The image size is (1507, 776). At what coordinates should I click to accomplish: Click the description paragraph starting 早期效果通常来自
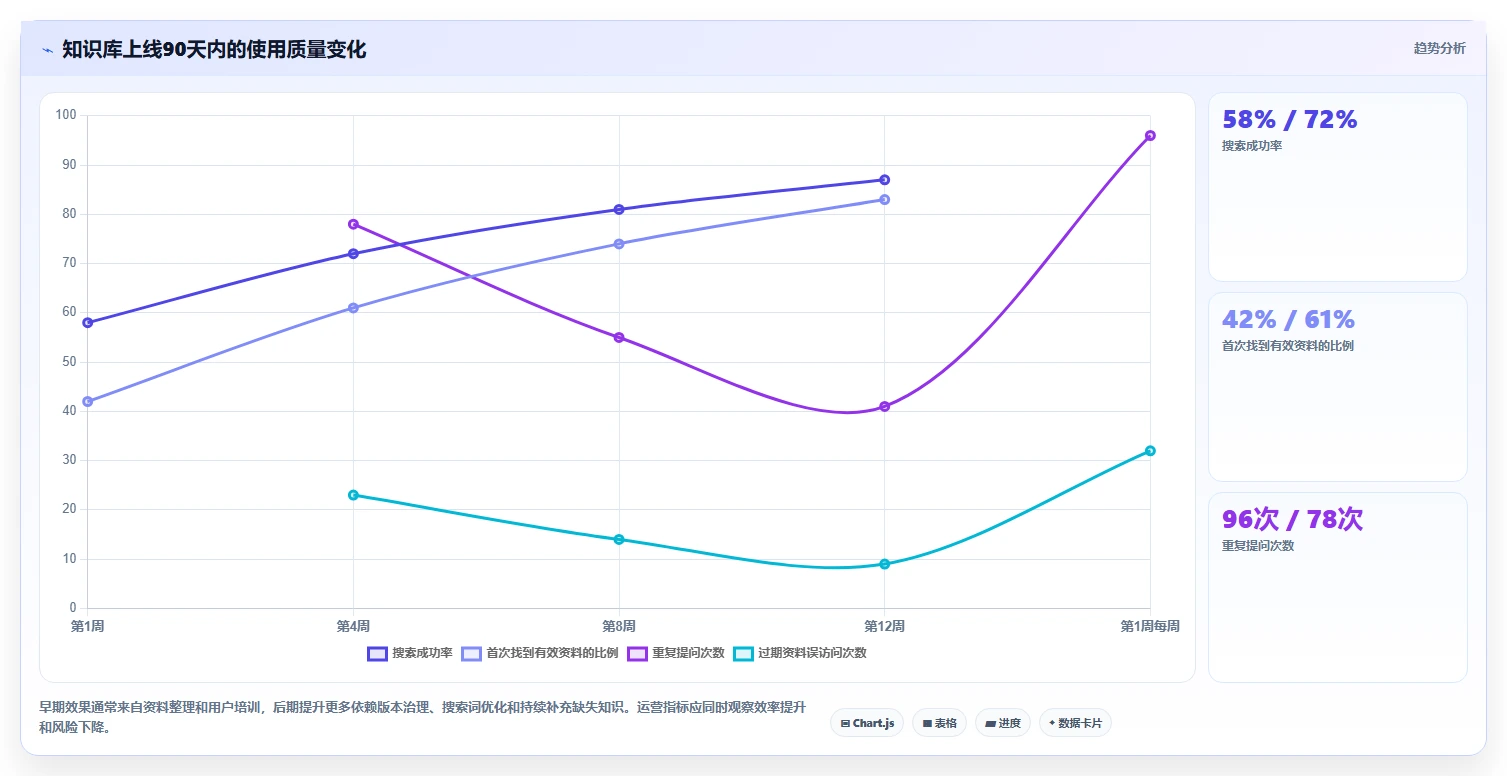click(422, 718)
